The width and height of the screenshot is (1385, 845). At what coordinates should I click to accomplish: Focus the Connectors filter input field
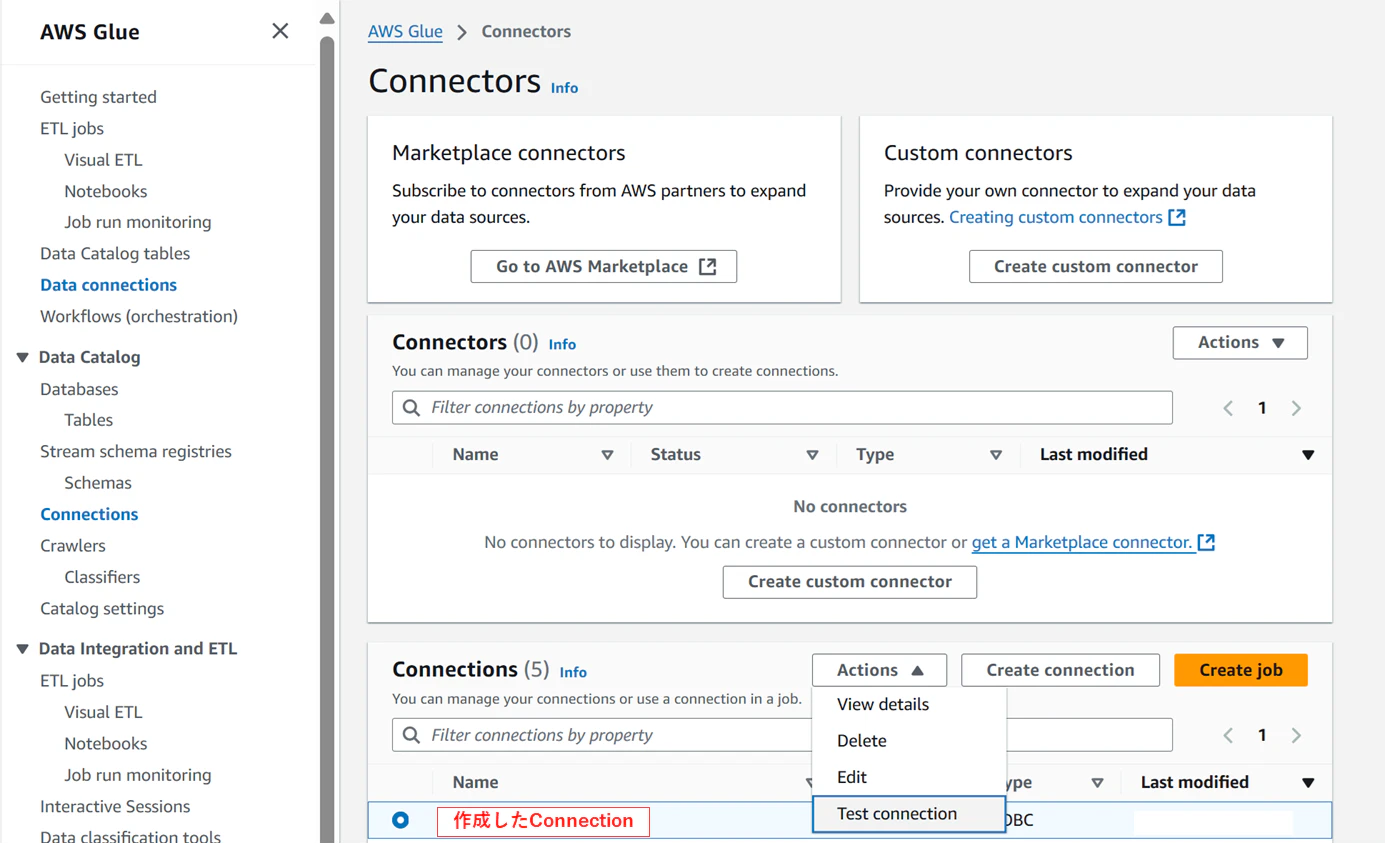790,408
